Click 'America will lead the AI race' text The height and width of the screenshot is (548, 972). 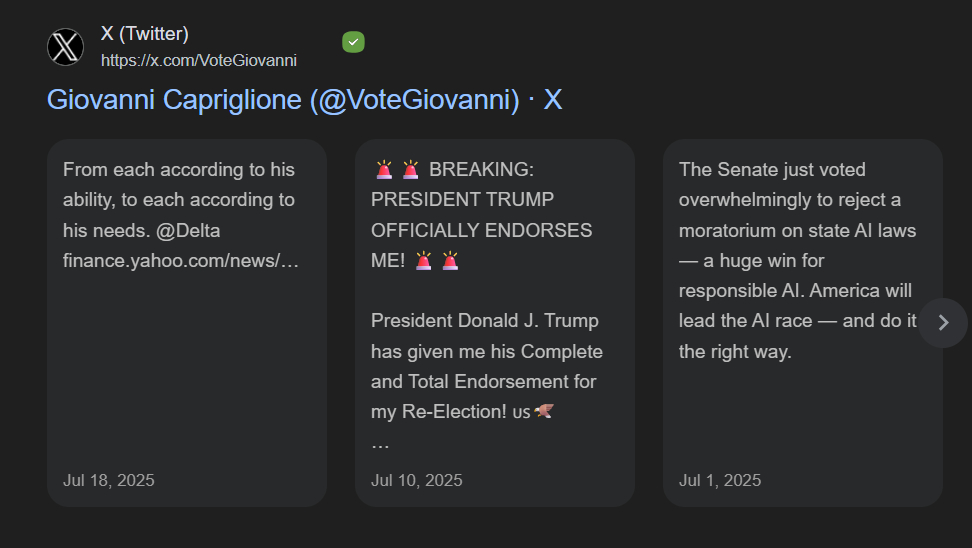click(797, 306)
